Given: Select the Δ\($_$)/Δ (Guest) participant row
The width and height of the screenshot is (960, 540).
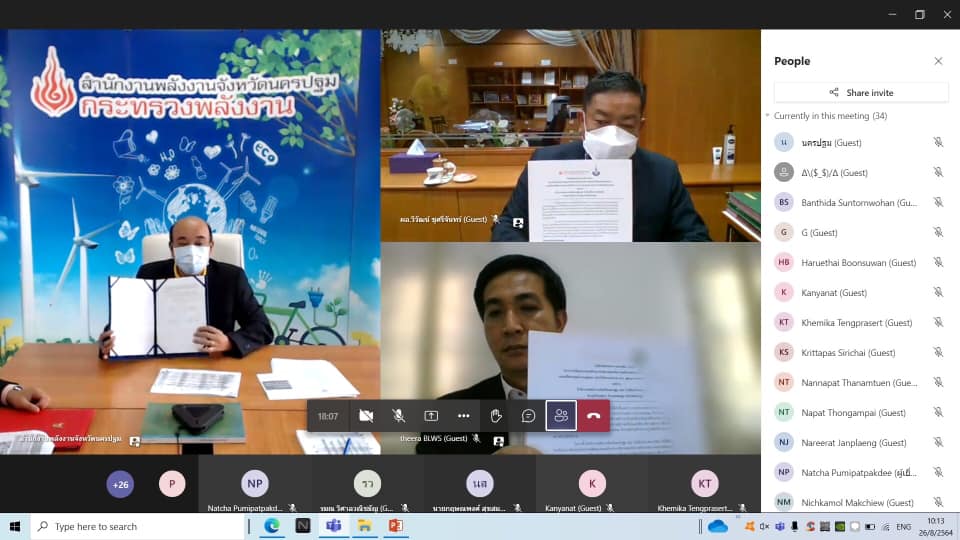Looking at the screenshot, I should tap(861, 173).
